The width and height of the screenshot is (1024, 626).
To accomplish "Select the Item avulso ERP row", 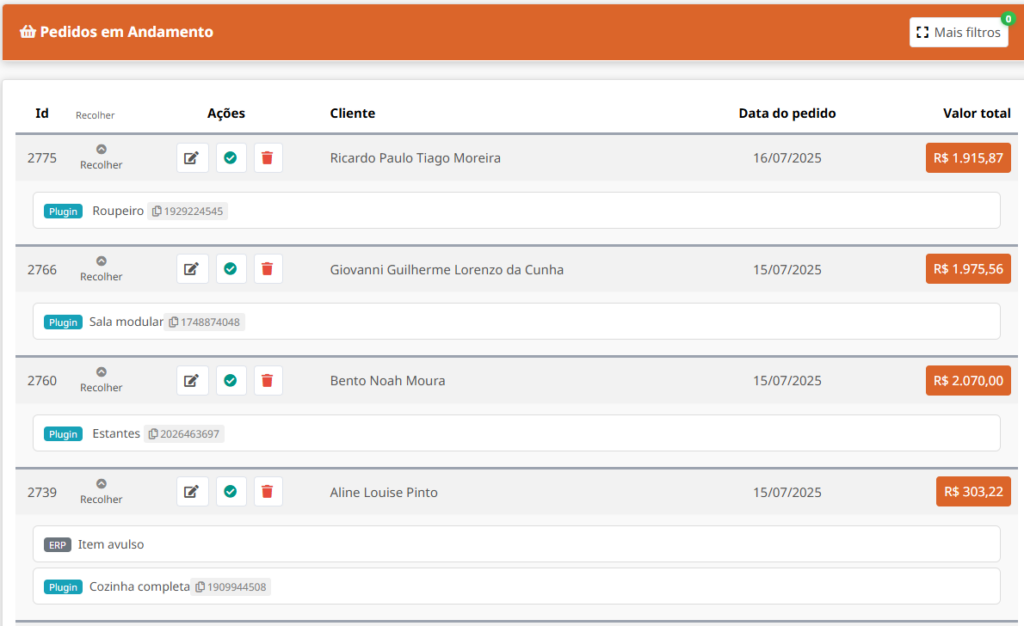I will pyautogui.click(x=517, y=544).
